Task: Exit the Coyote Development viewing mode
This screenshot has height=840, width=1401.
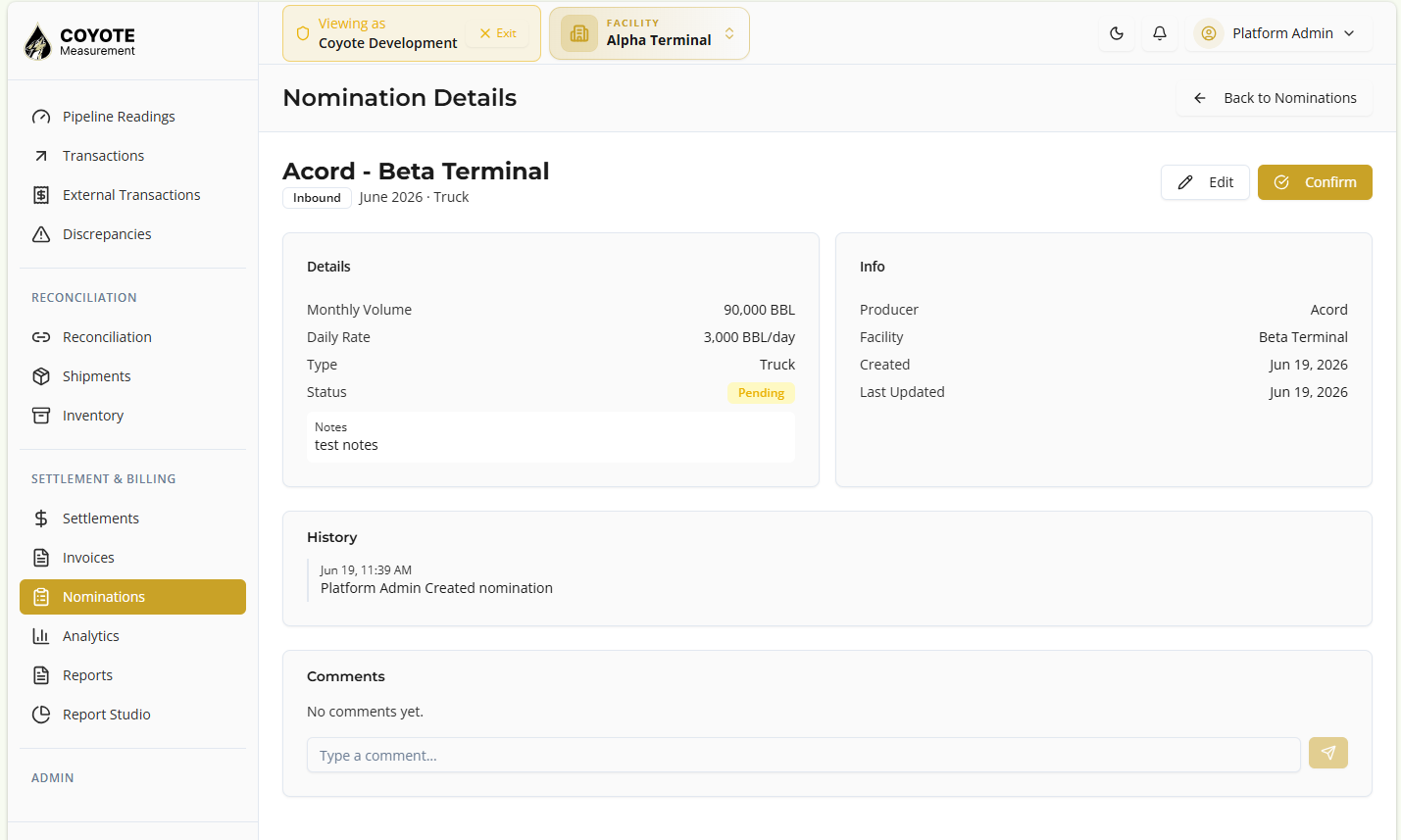Action: [498, 33]
